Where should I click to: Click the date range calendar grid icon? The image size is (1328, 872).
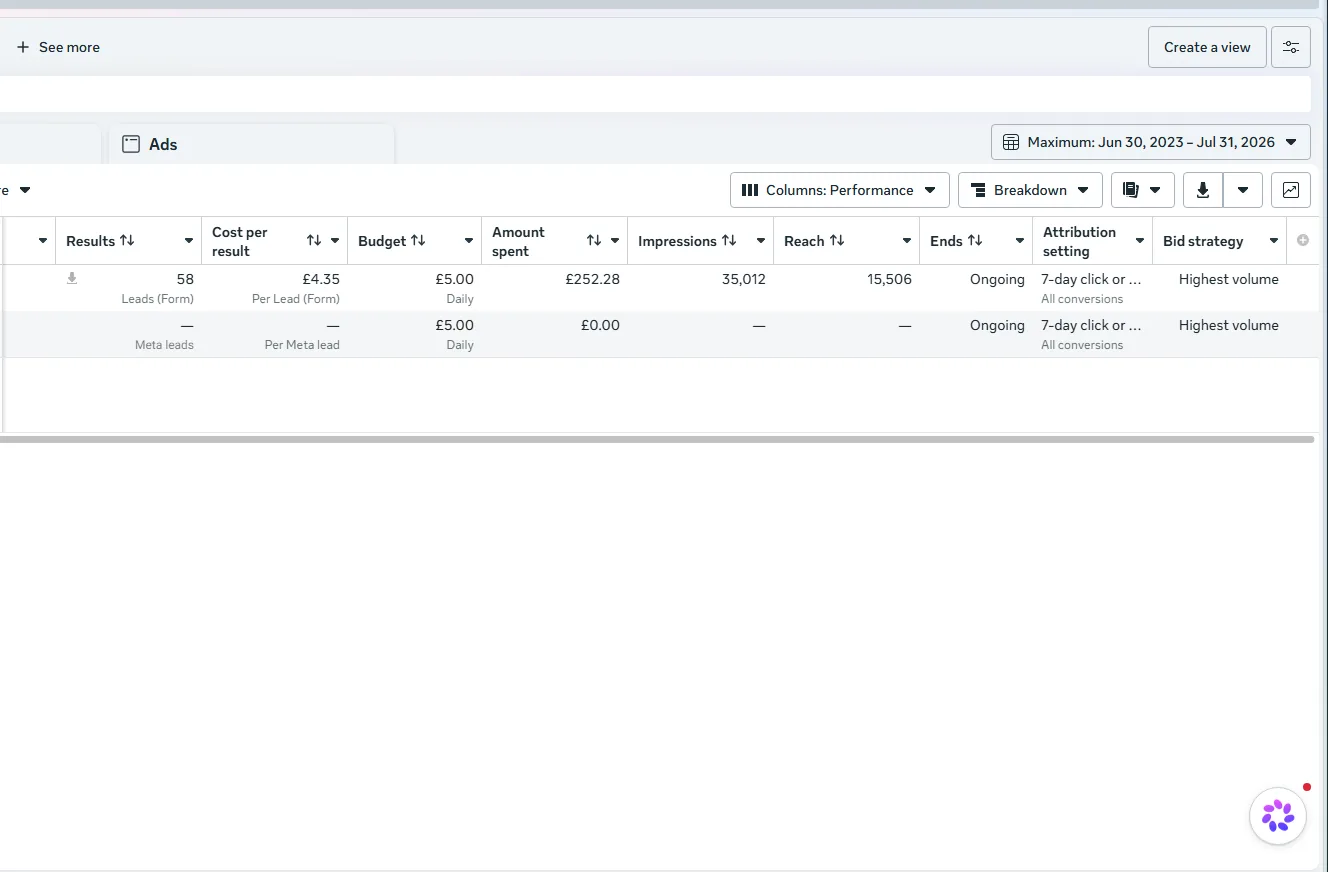pyautogui.click(x=1011, y=142)
